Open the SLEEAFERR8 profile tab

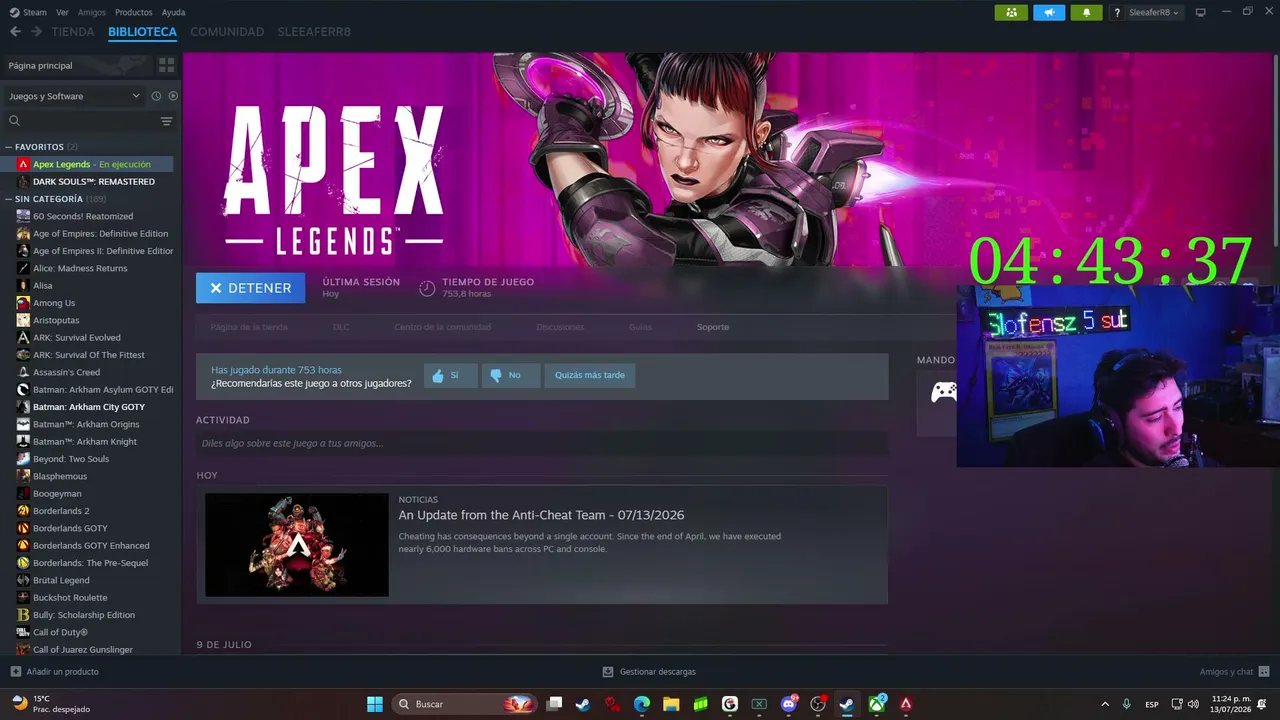tap(314, 32)
